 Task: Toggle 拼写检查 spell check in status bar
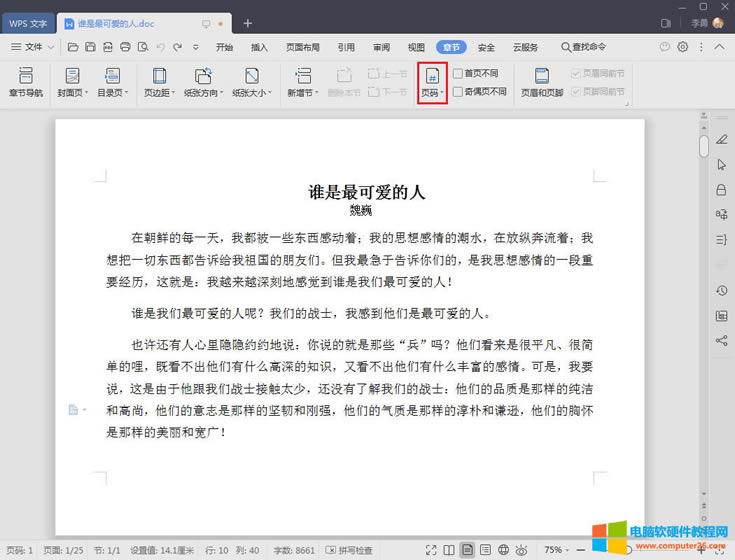pyautogui.click(x=345, y=550)
